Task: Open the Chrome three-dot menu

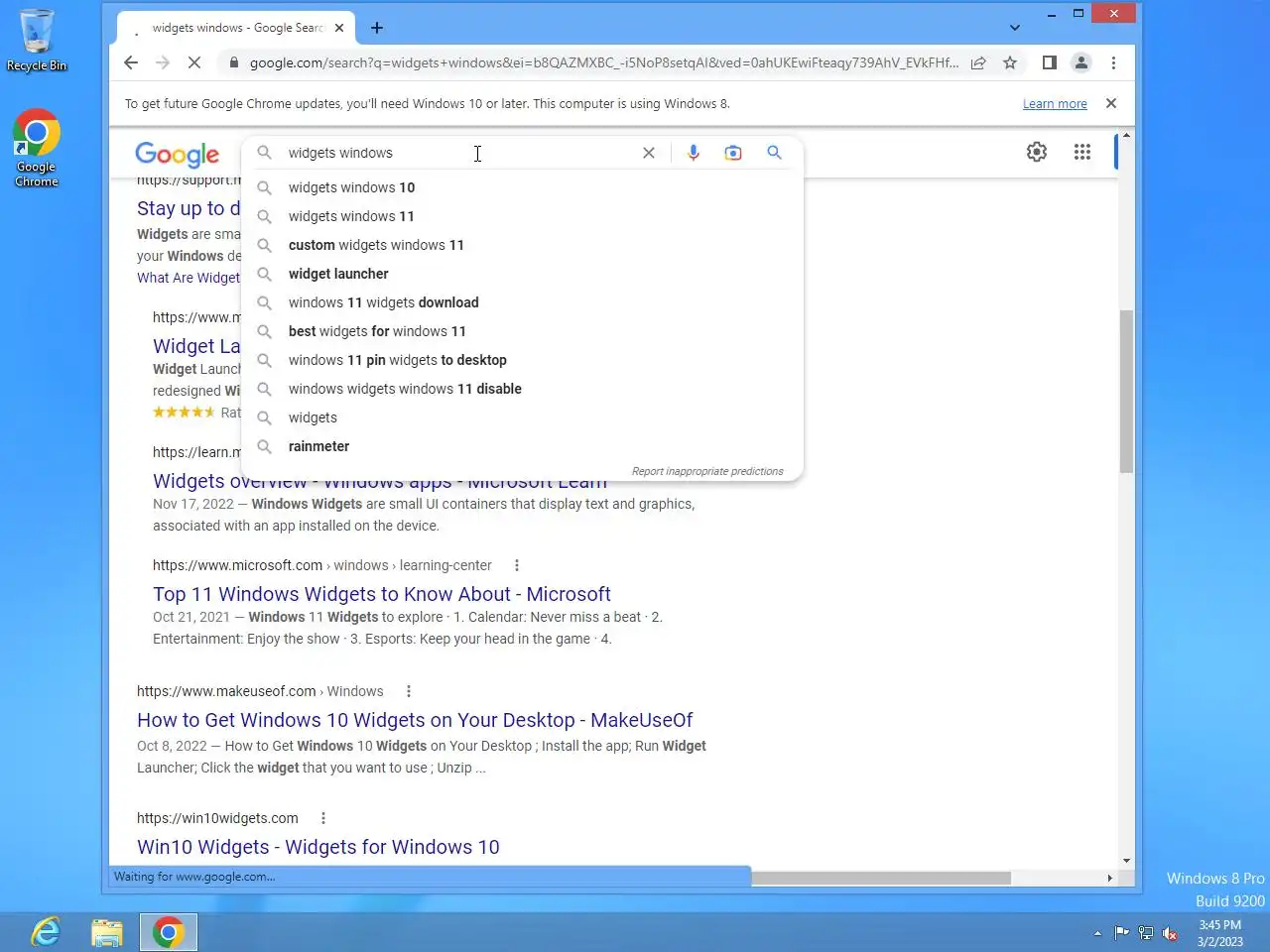Action: click(1113, 62)
